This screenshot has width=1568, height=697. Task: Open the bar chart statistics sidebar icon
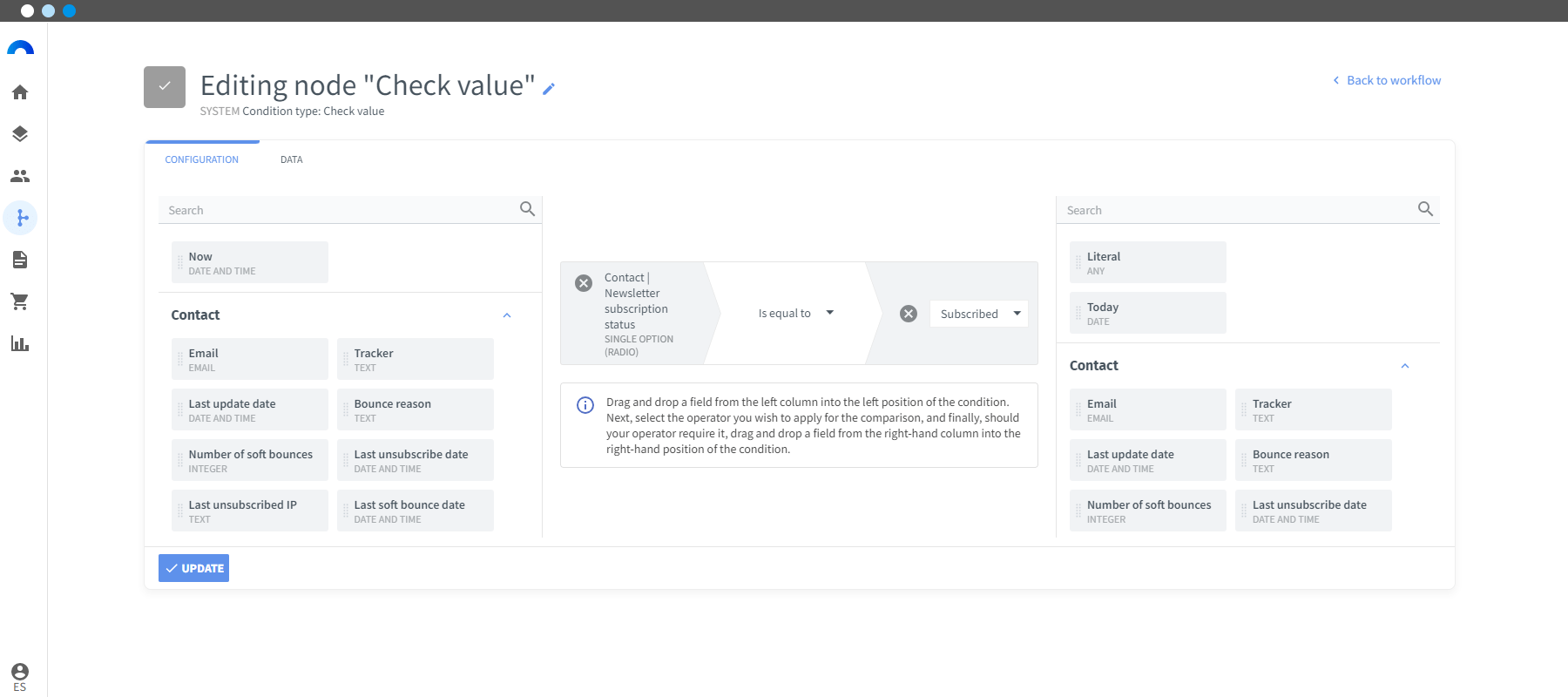click(x=20, y=343)
